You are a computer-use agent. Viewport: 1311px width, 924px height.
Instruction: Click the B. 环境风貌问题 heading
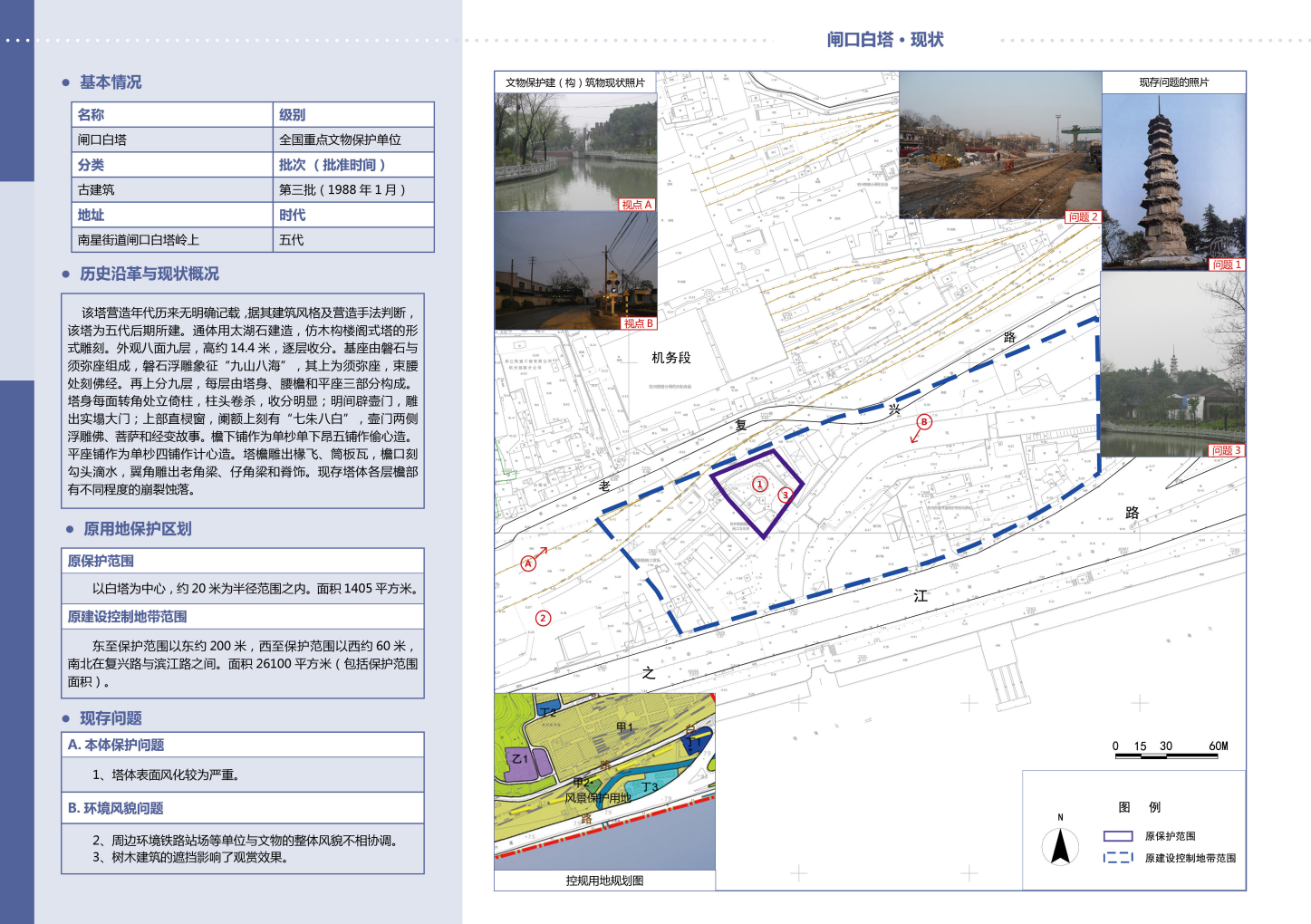click(116, 808)
